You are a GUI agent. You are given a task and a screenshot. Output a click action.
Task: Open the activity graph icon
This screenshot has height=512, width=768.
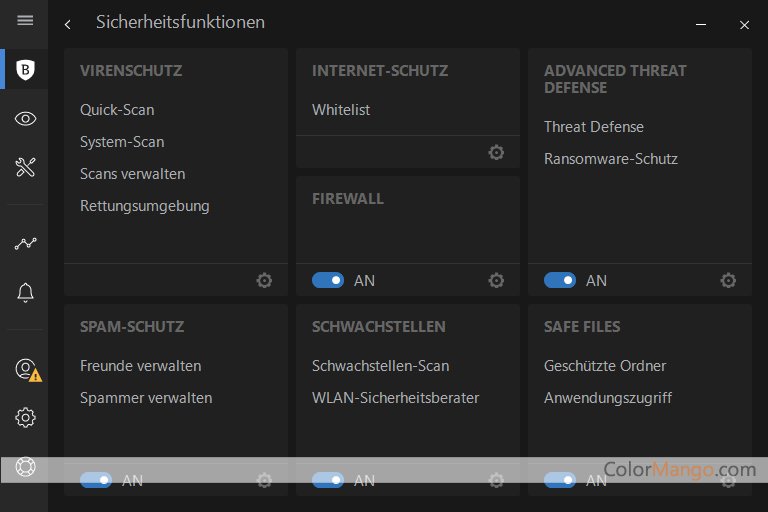click(25, 243)
